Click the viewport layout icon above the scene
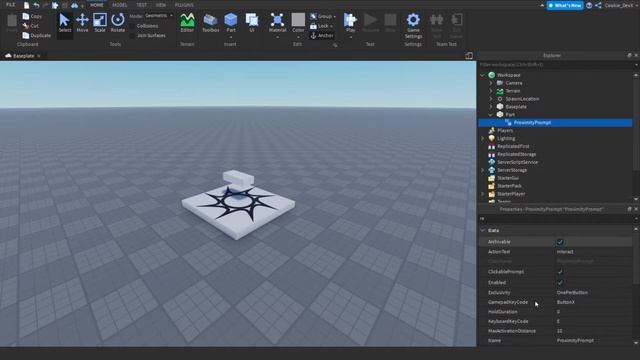The image size is (640, 360). [x=469, y=56]
